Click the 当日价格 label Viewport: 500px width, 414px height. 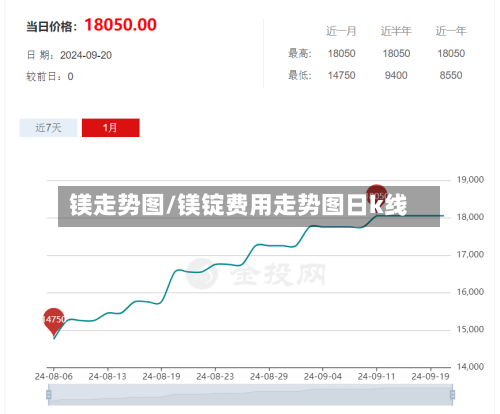pyautogui.click(x=52, y=27)
